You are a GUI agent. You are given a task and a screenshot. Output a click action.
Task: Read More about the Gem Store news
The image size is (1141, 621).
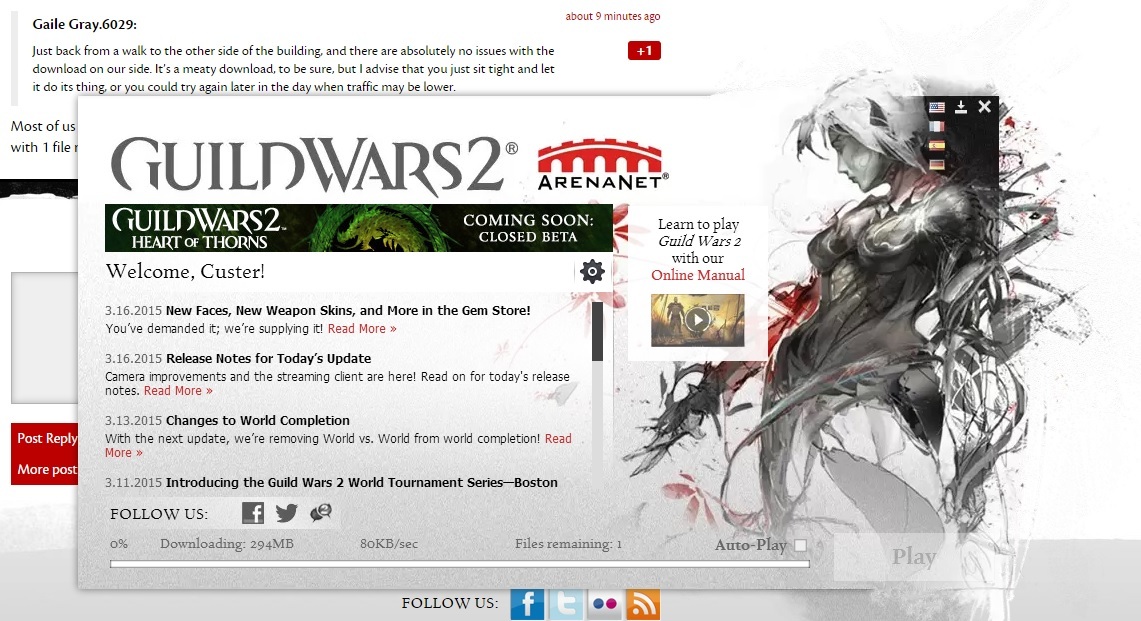point(362,329)
